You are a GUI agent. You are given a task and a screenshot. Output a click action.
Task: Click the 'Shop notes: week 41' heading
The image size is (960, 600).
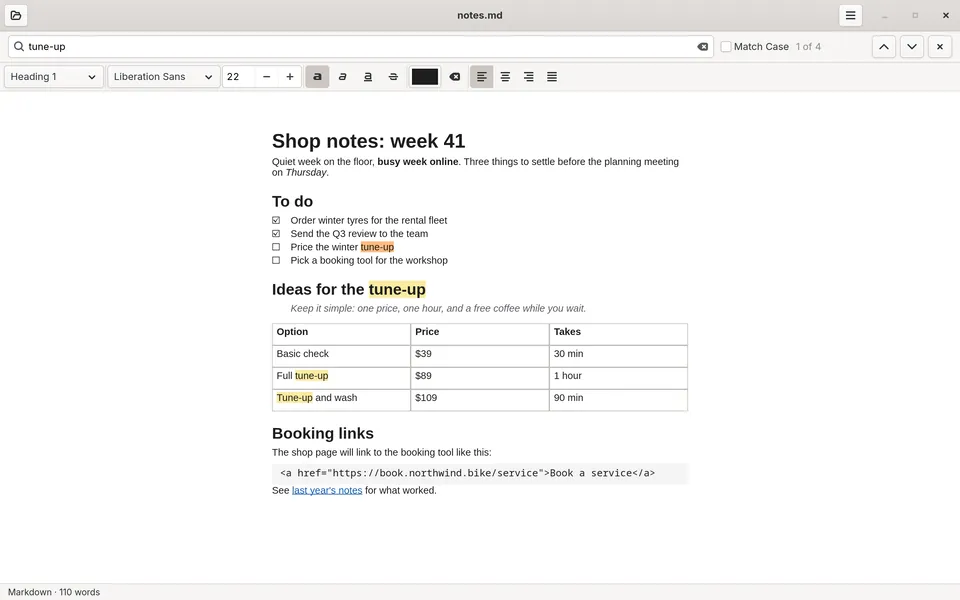(369, 141)
